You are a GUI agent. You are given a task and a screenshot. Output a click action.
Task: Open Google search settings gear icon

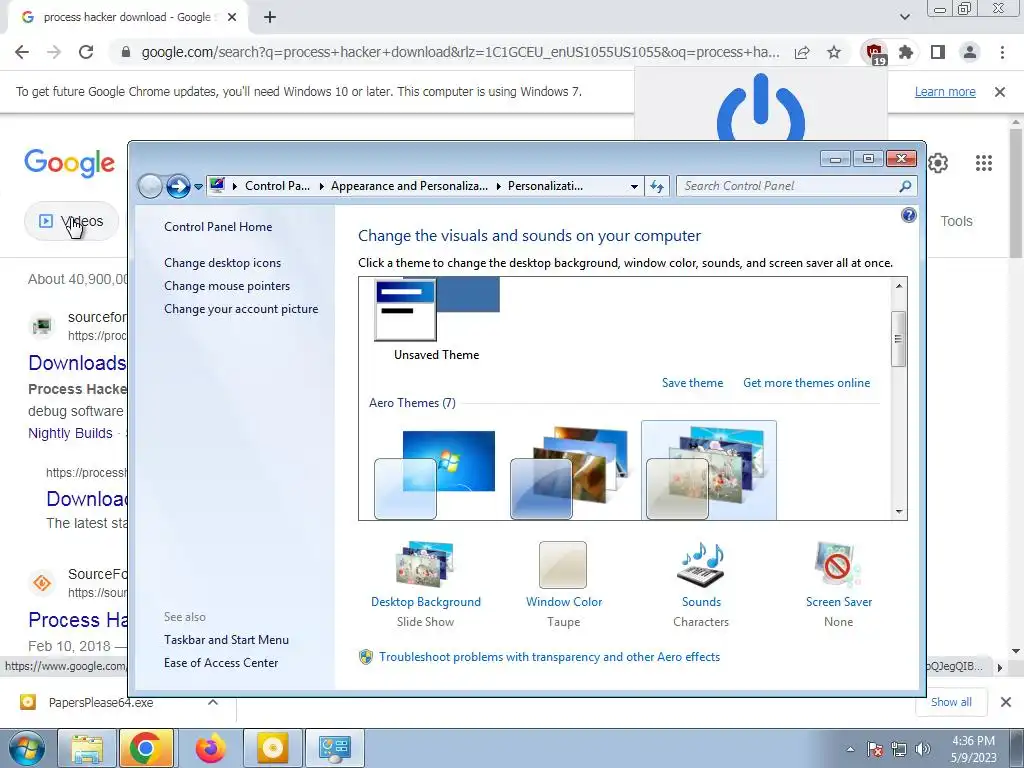coord(938,163)
